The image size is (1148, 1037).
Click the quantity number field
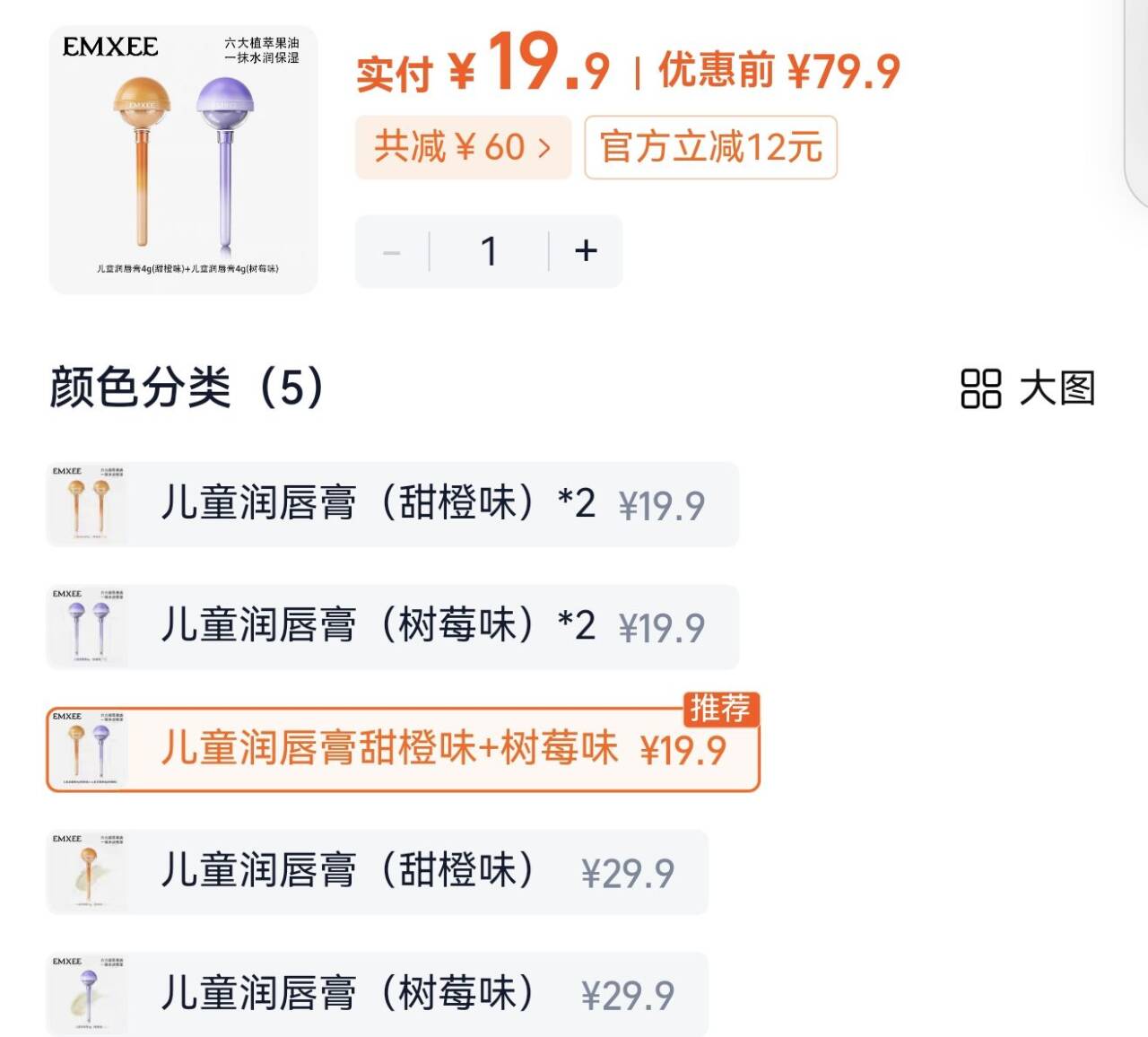[489, 251]
